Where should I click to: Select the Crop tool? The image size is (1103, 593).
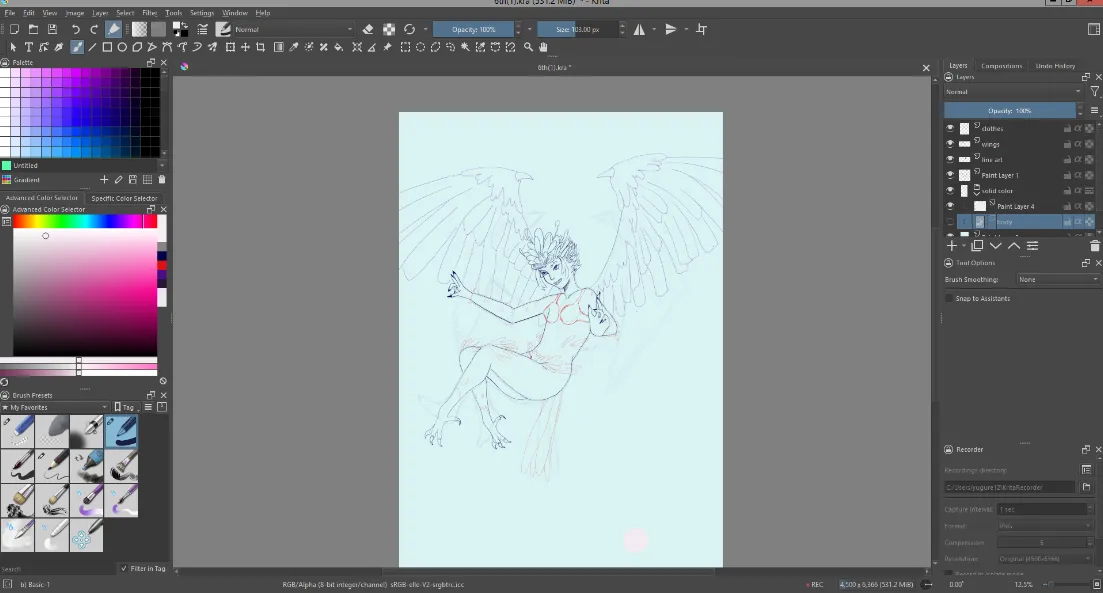(x=260, y=47)
